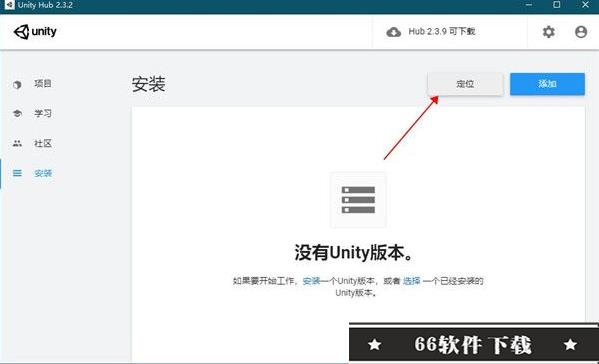Viewport: 599px width, 364px height.
Task: Open the Hub 2.3.9 可下载 update notice
Action: 442,32
